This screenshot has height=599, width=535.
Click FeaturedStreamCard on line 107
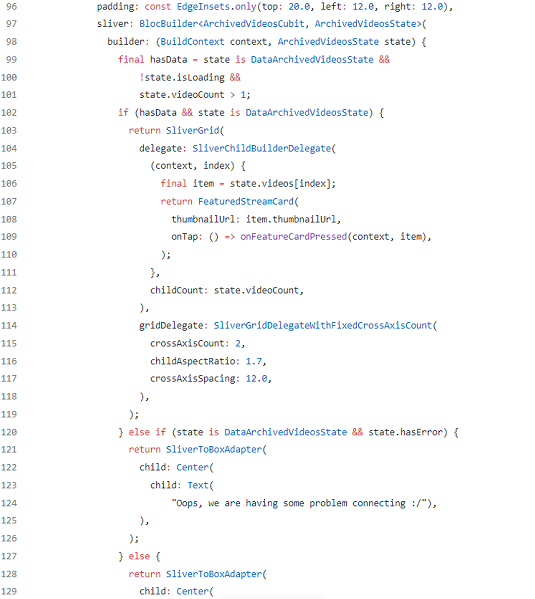[x=246, y=201]
